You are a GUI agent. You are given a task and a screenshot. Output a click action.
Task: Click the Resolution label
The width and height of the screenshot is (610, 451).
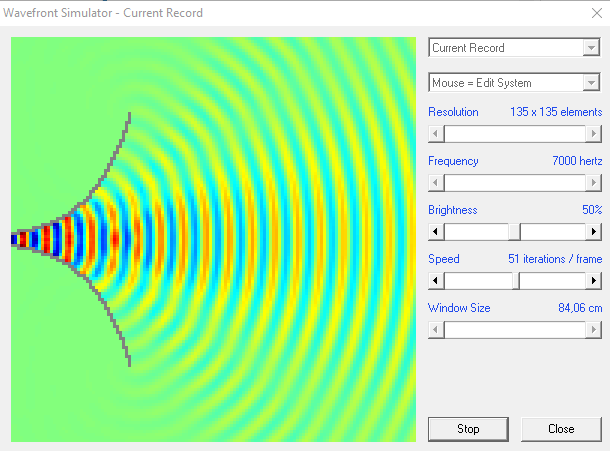point(453,112)
